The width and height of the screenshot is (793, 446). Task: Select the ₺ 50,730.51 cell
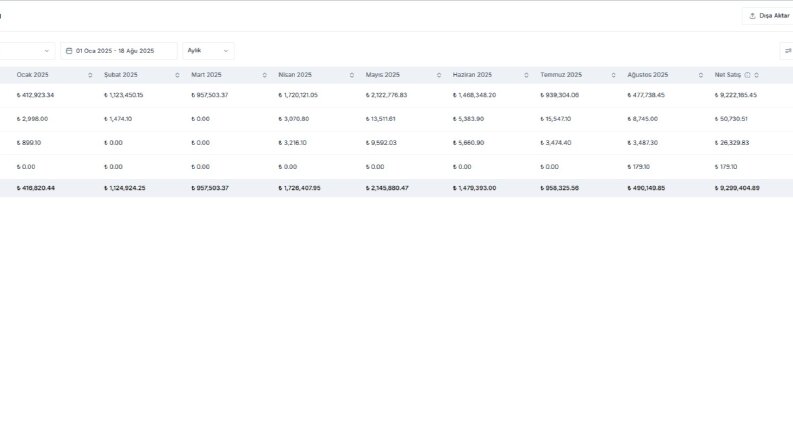point(731,119)
